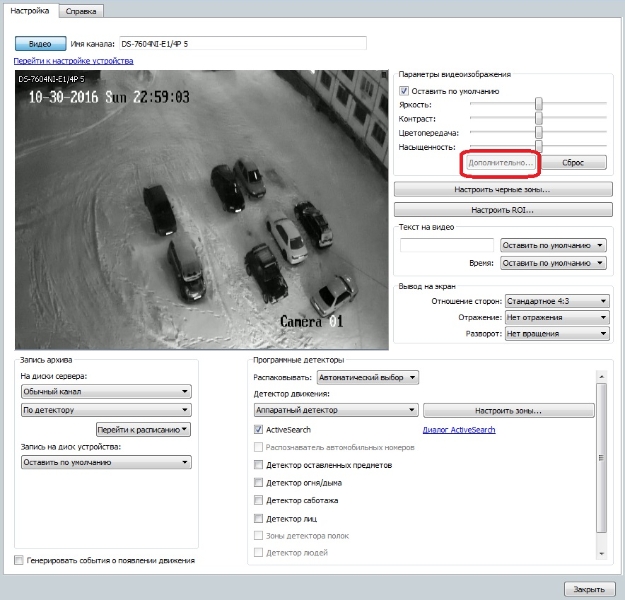This screenshot has height=600, width=625.
Task: Adjust the Насыщенность slider
Action: tap(539, 146)
